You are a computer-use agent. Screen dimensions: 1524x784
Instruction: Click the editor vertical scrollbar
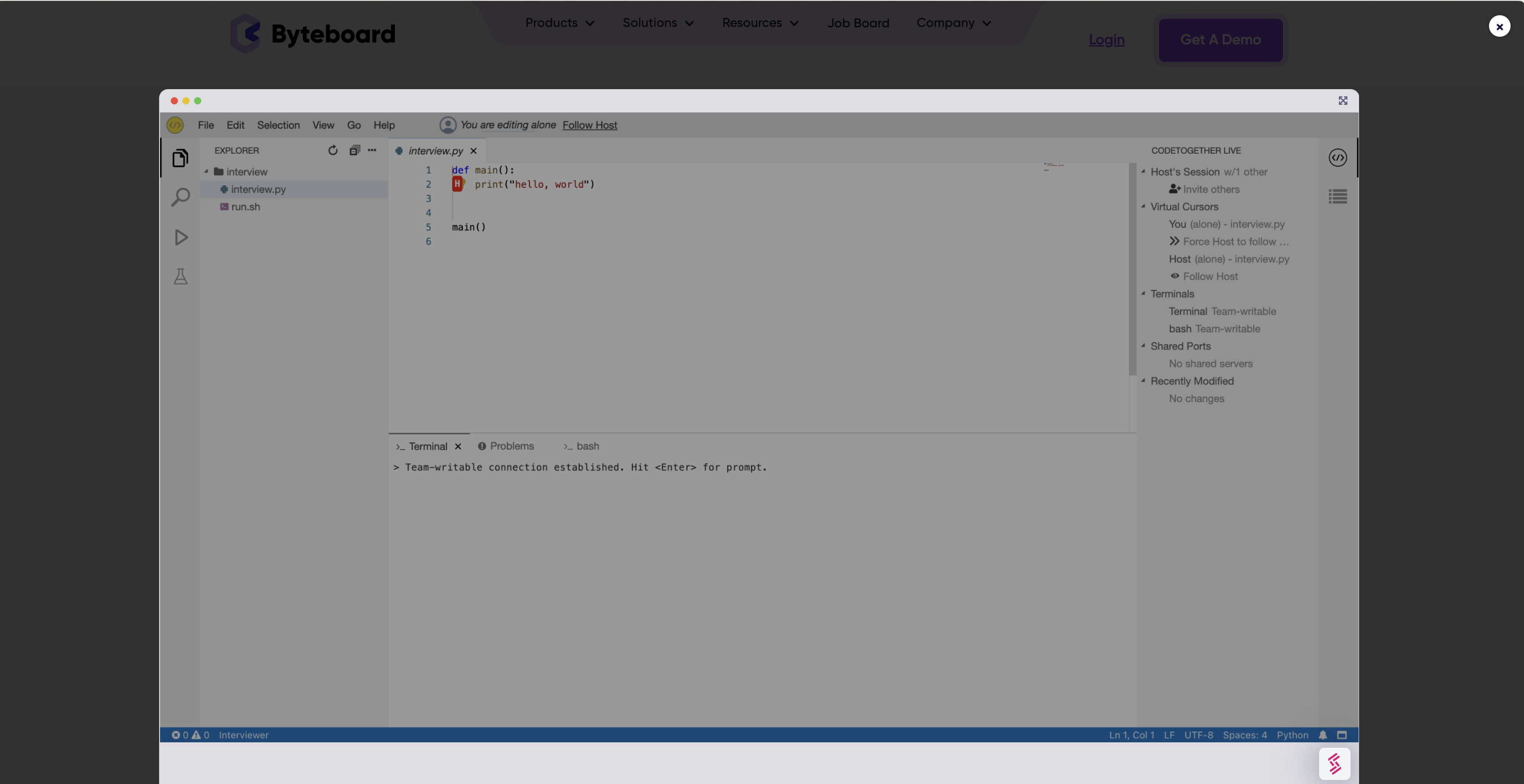pos(1132,269)
